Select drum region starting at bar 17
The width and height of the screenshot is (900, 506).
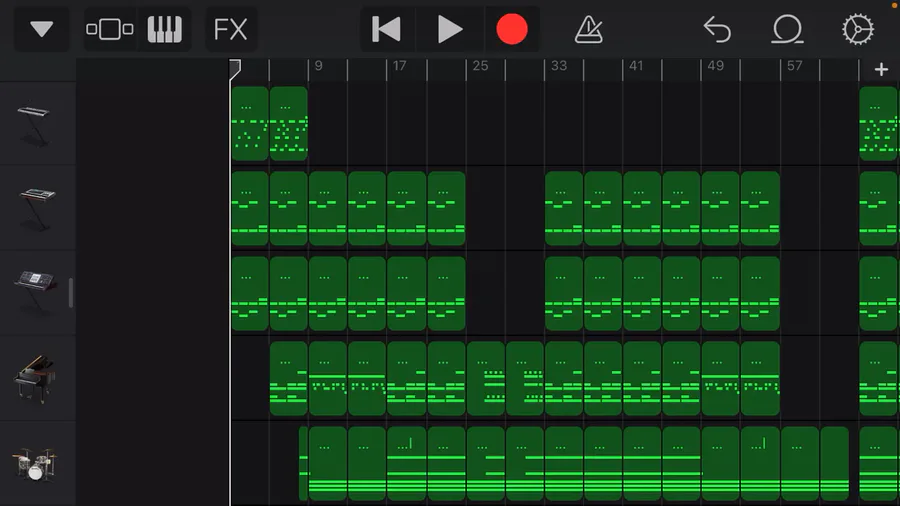click(406, 464)
